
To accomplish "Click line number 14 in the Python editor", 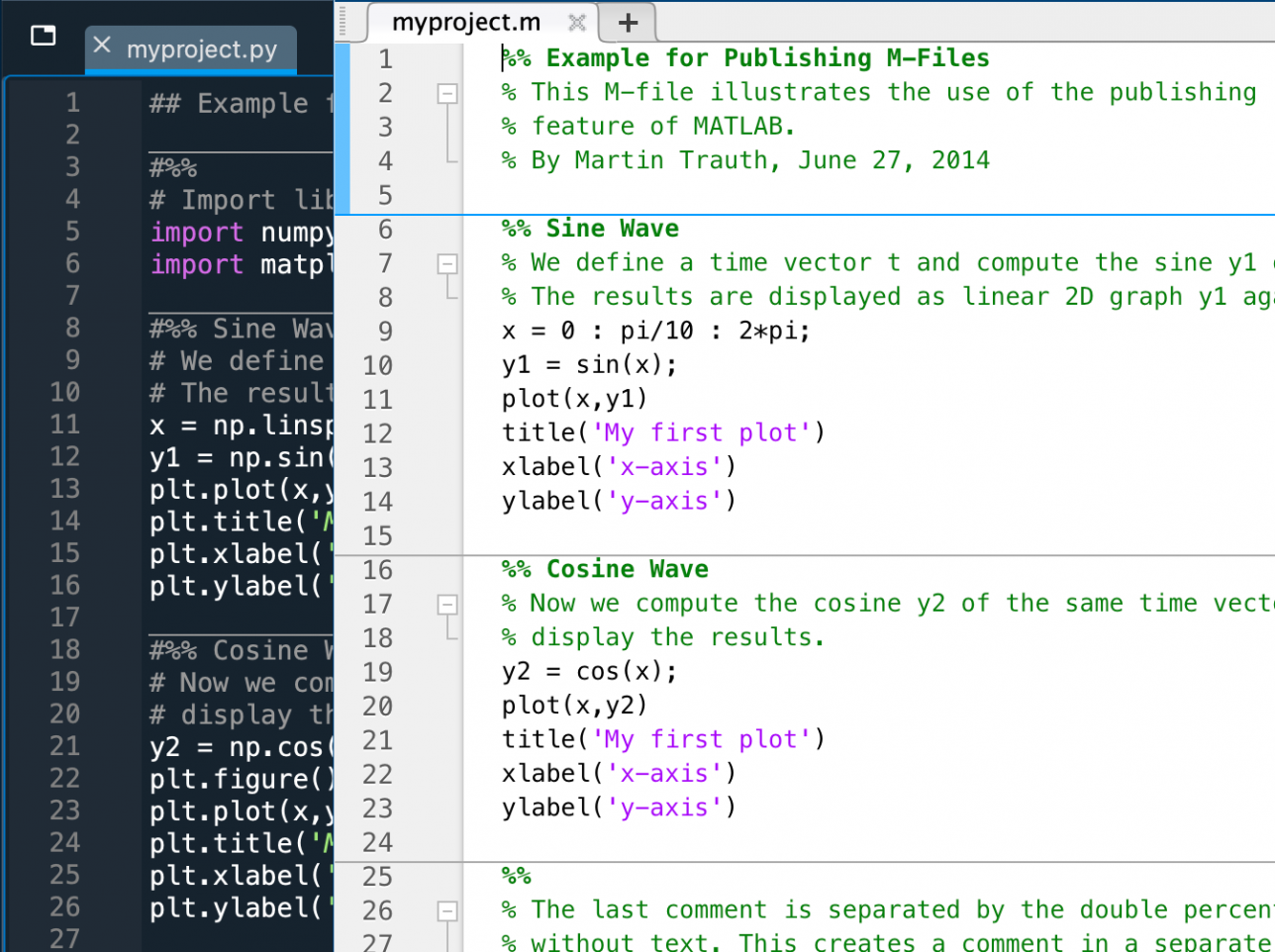I will point(65,522).
